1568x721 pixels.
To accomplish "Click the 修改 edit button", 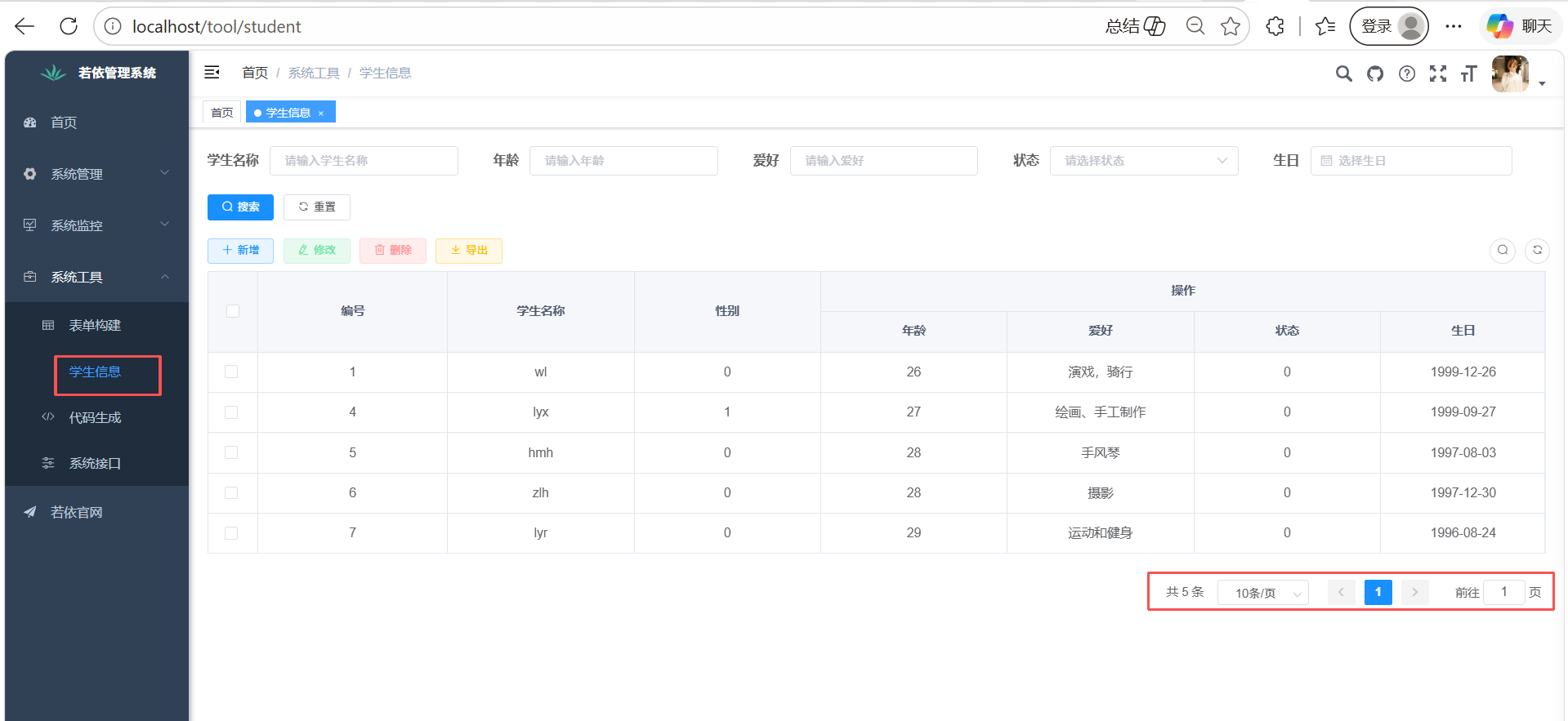I will click(317, 251).
